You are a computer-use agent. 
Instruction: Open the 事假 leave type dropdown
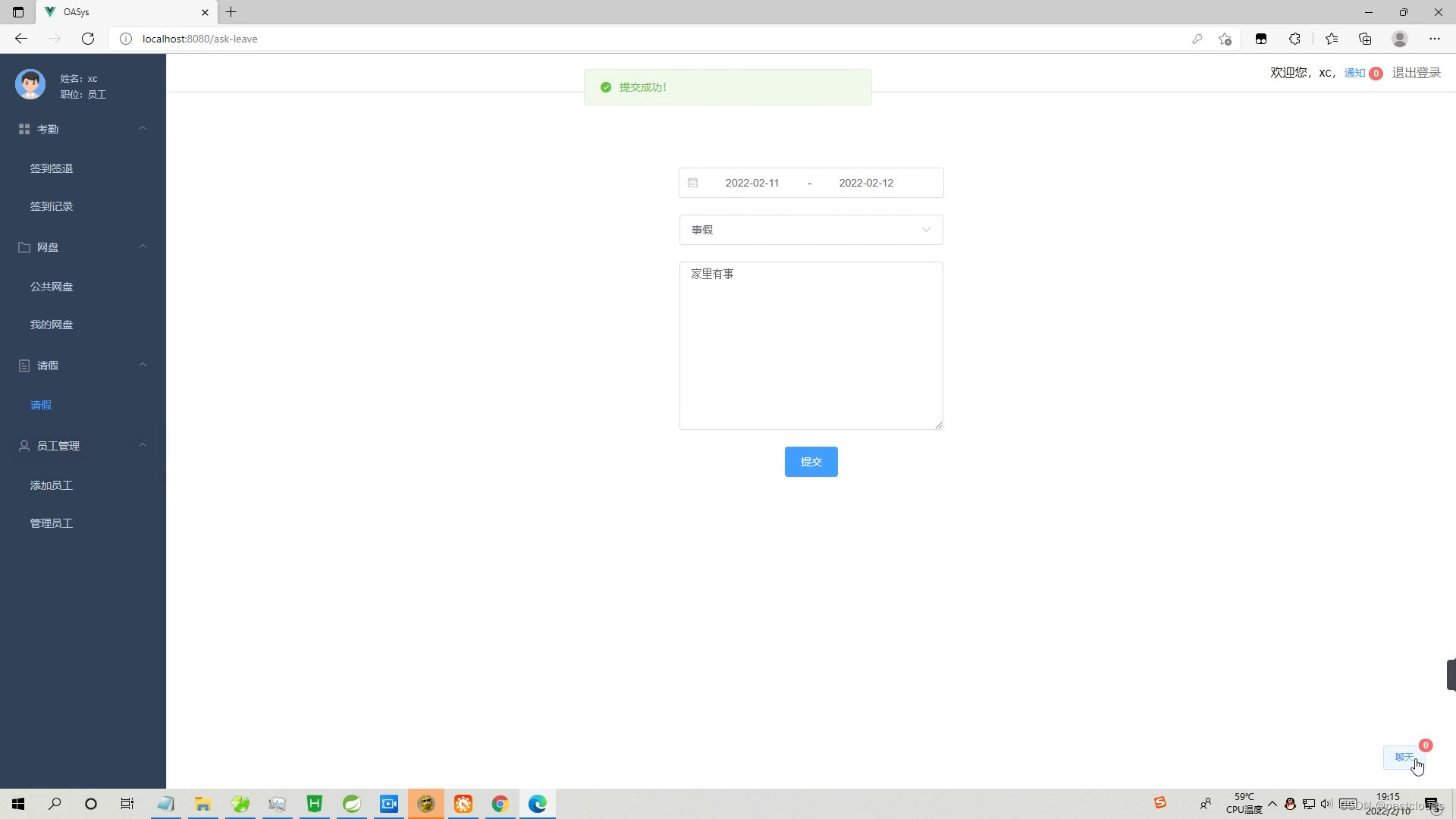(811, 230)
